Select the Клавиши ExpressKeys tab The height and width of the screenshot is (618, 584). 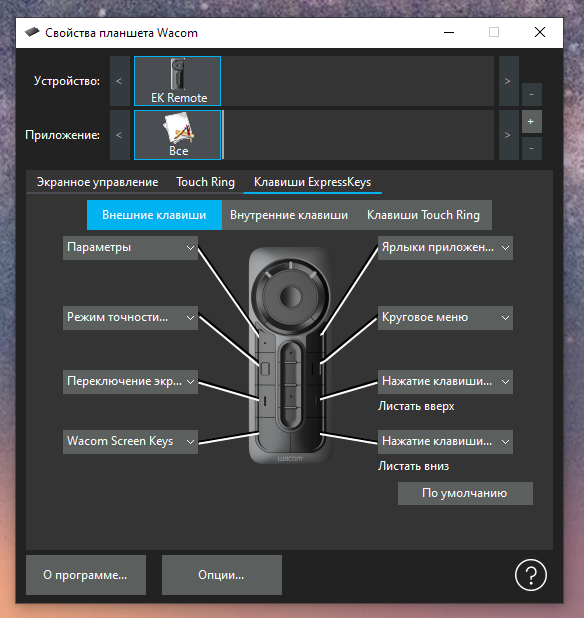coord(312,182)
